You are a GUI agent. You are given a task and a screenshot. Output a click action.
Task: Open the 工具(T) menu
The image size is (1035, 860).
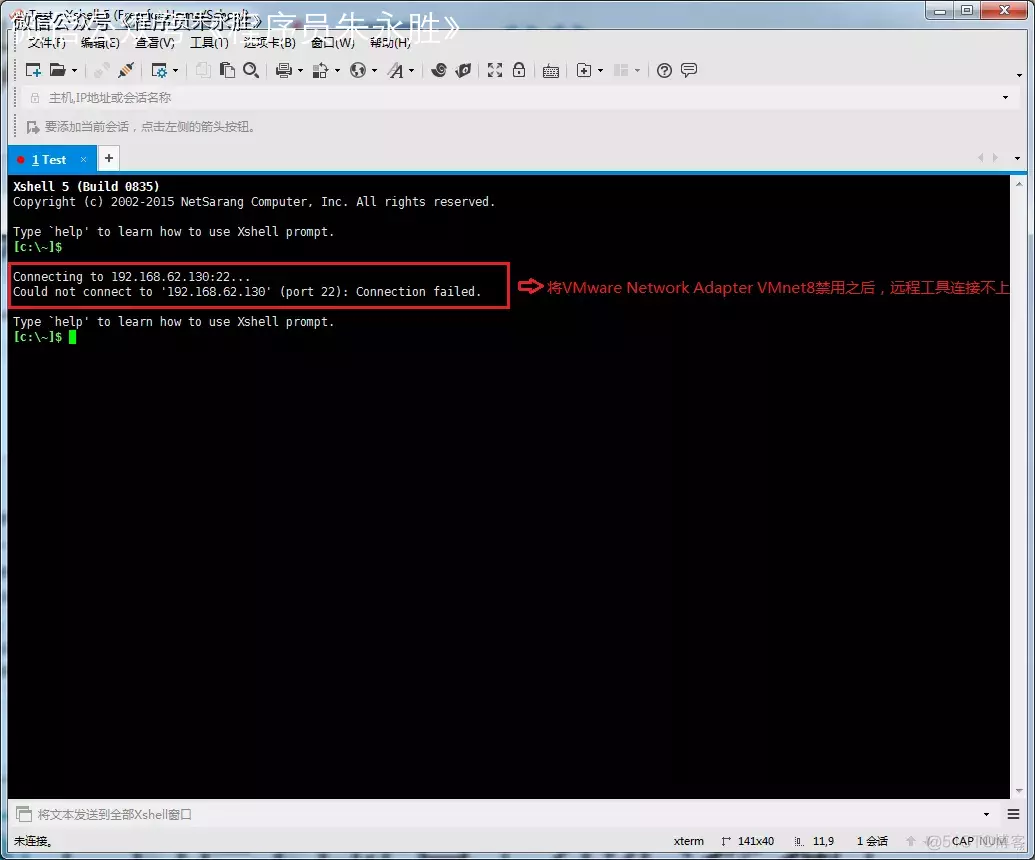click(209, 43)
